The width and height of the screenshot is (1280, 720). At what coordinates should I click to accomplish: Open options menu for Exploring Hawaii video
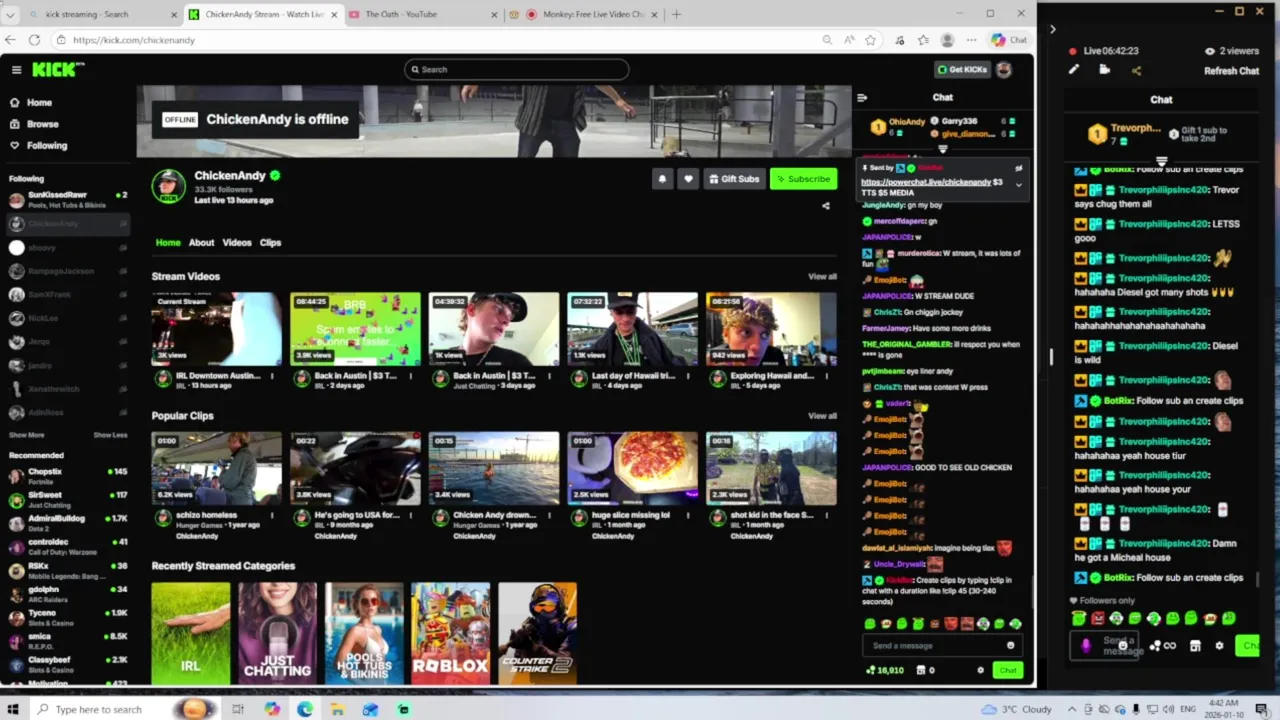[826, 377]
